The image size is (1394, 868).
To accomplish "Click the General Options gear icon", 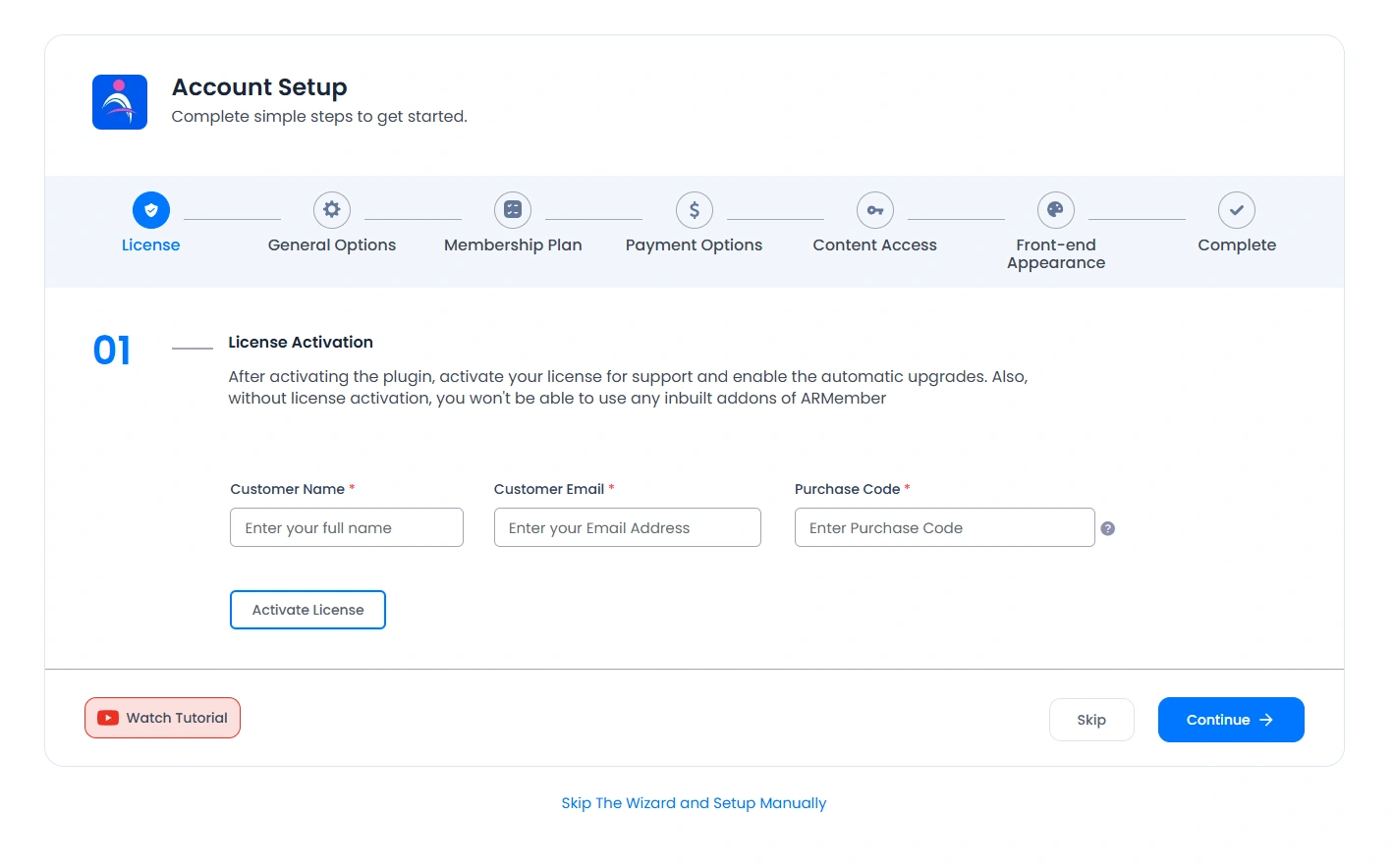I will [331, 209].
